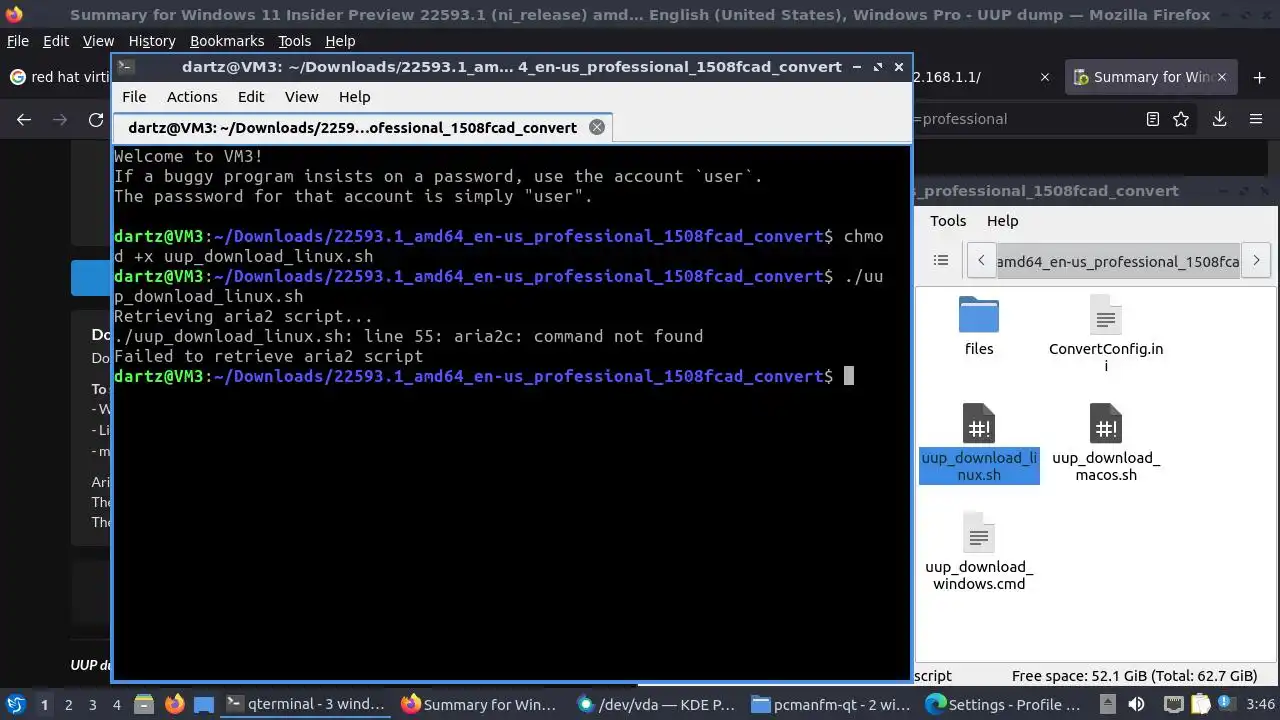Switch PCManFM to detailed list view icon

(x=940, y=260)
